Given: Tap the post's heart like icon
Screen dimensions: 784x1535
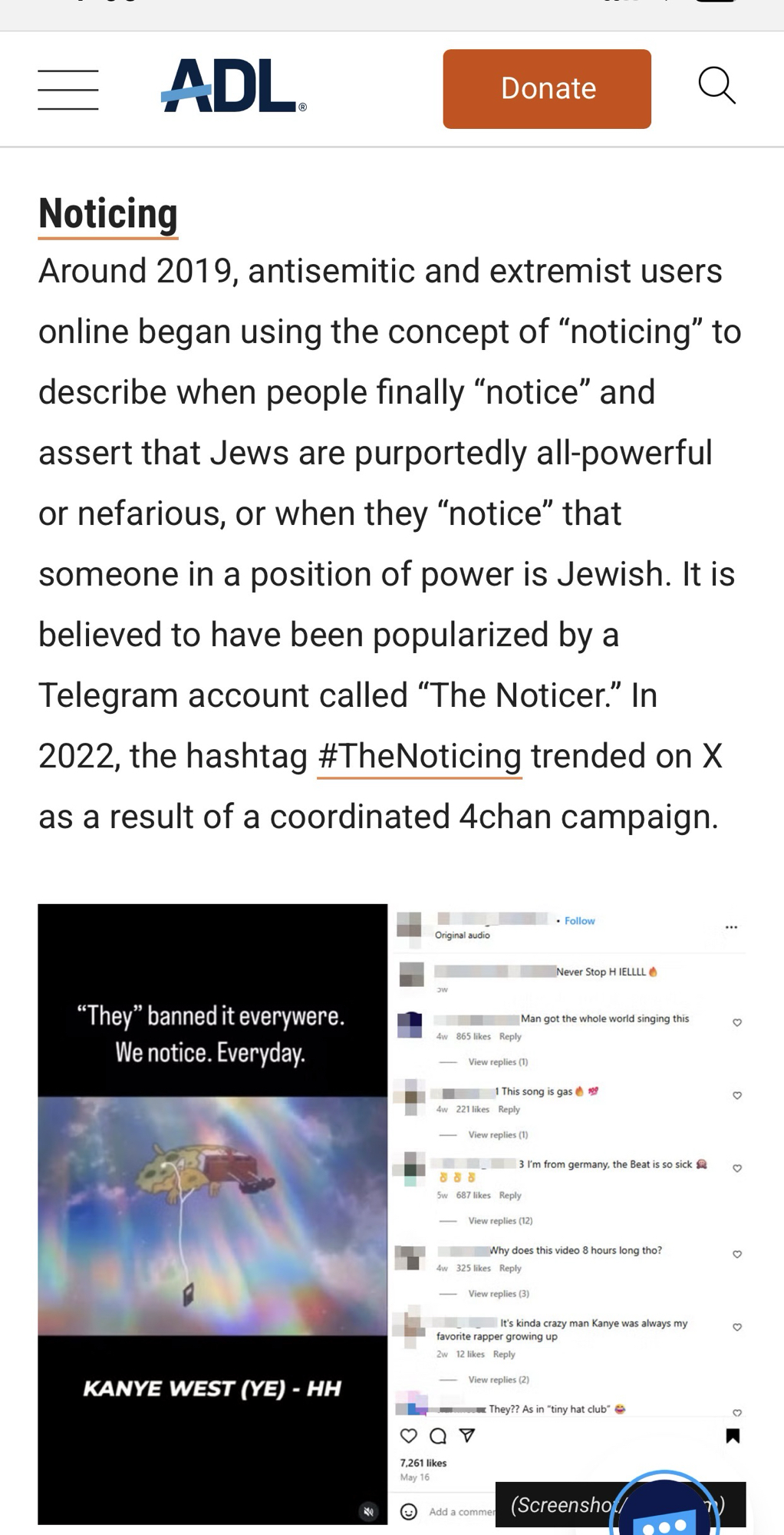Looking at the screenshot, I should (409, 1436).
